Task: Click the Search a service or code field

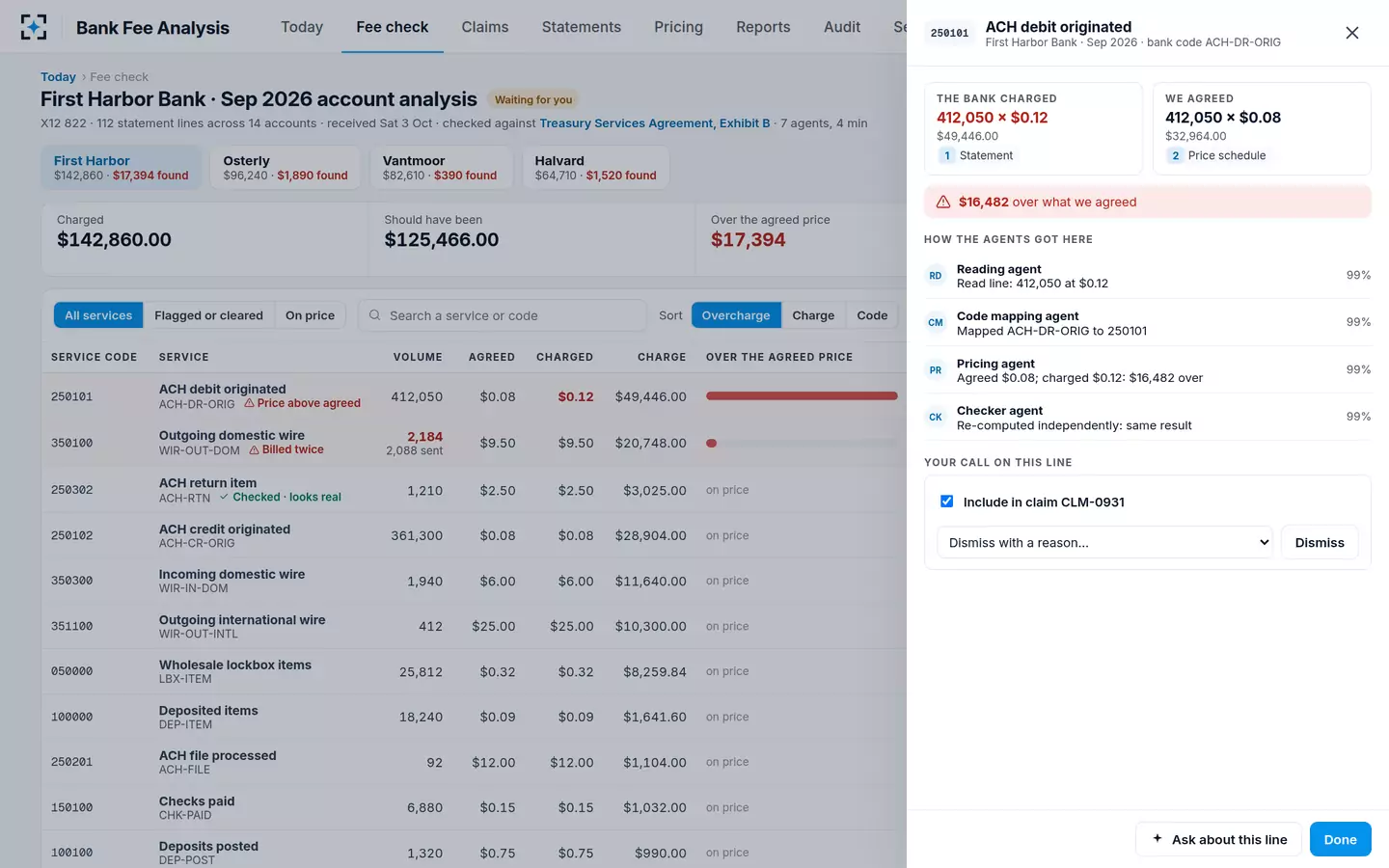Action: [502, 315]
